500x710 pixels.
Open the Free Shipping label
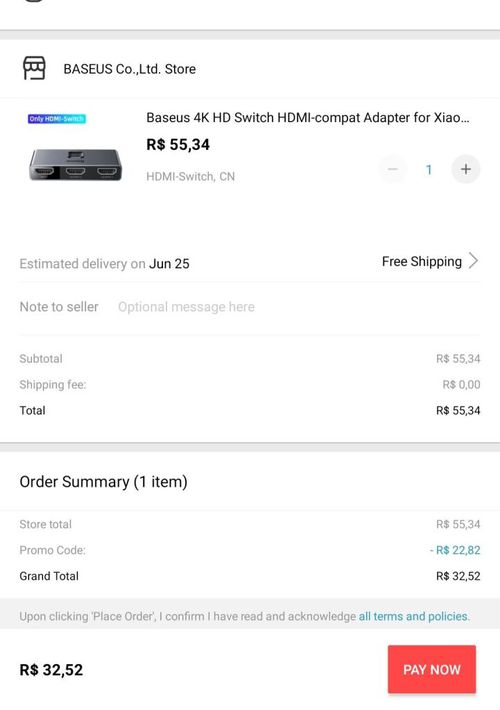point(422,262)
